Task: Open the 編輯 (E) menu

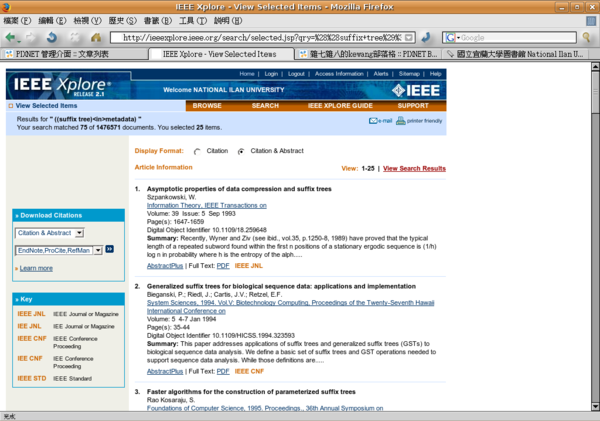Action: 52,21
